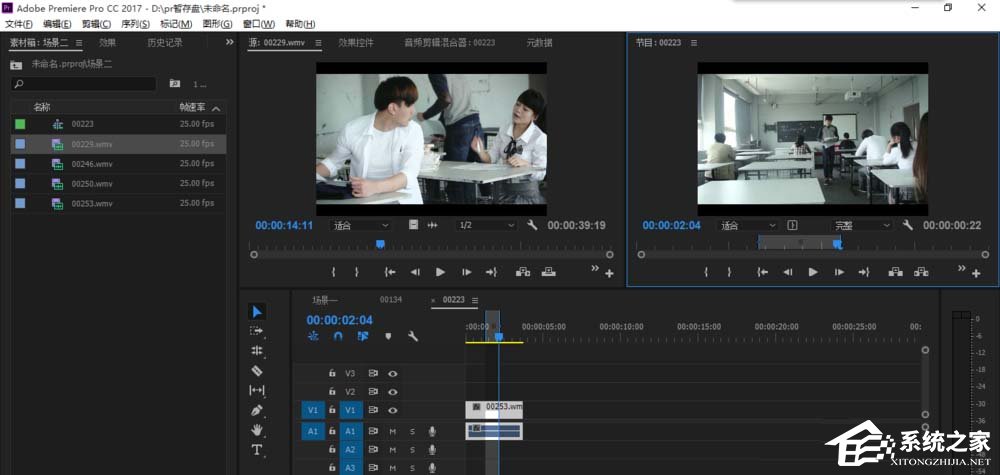Open source monitor 1/2 resolution dropdown
The height and width of the screenshot is (475, 1000).
pyautogui.click(x=487, y=226)
